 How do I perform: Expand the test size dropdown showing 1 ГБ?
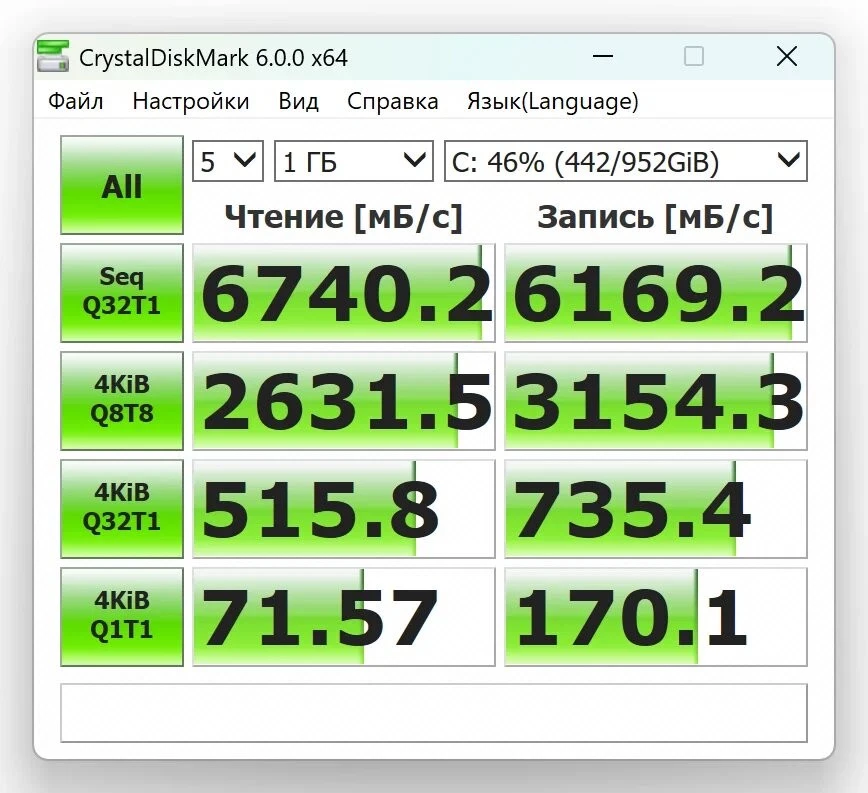click(354, 161)
